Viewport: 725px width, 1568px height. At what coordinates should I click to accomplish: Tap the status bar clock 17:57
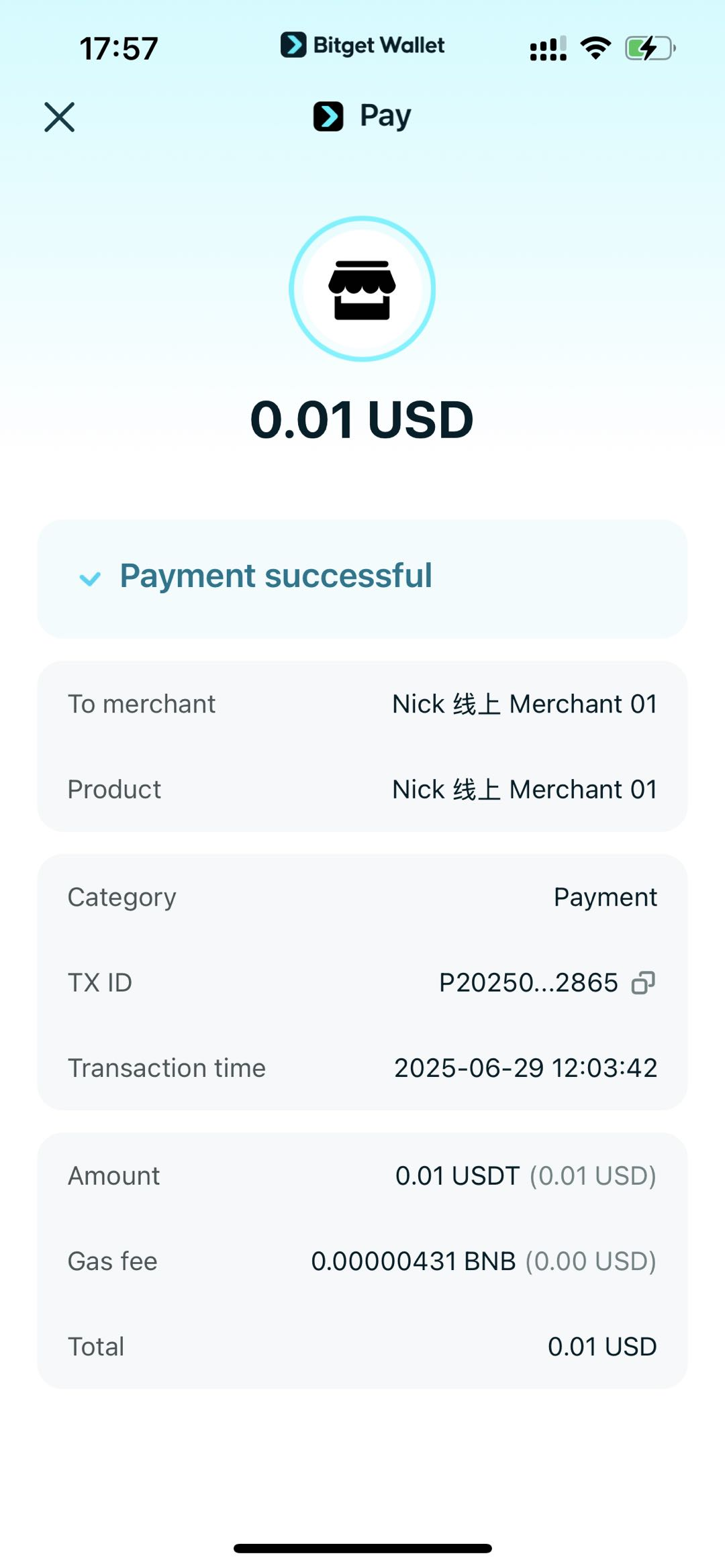pos(119,48)
